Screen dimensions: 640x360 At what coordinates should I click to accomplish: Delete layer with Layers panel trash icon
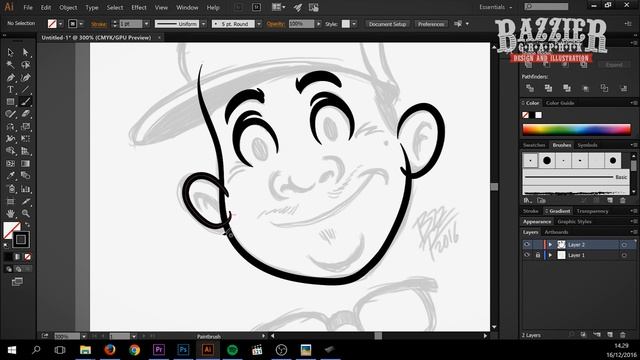click(x=623, y=335)
